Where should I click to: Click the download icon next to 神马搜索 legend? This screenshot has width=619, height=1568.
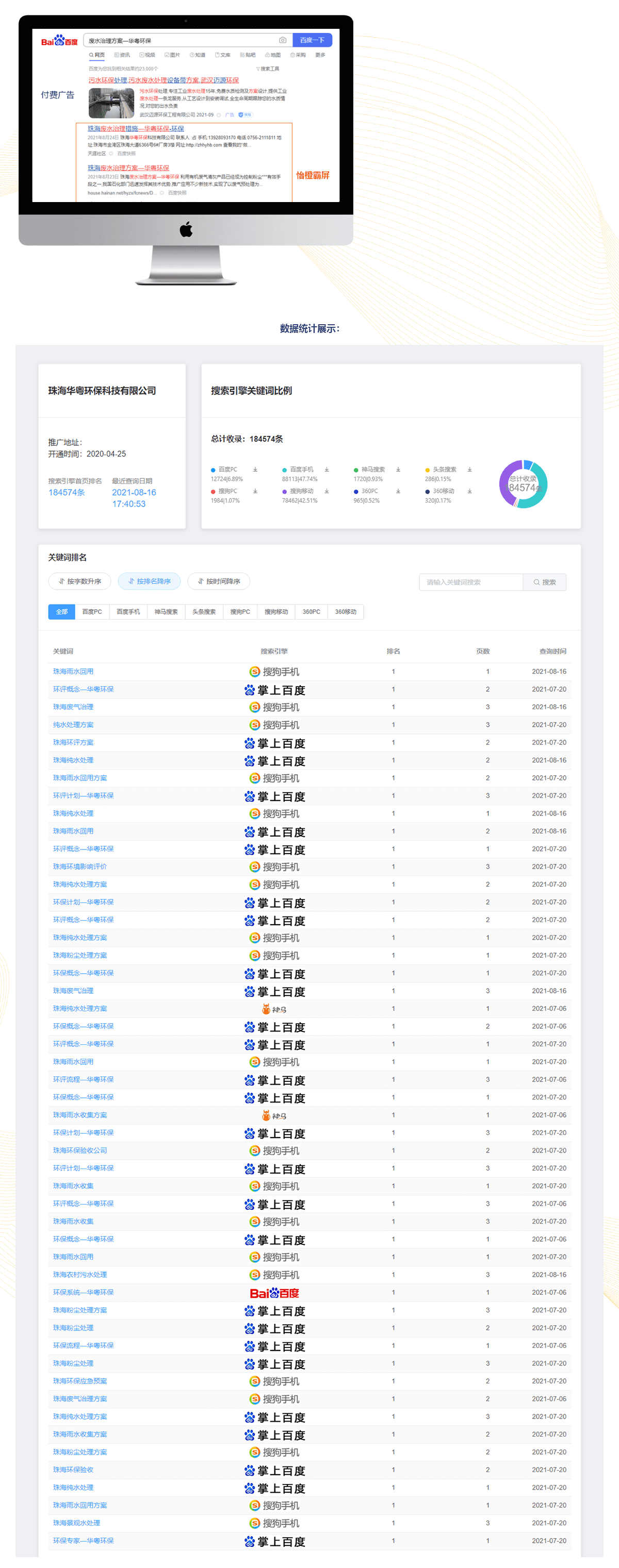pyautogui.click(x=398, y=469)
